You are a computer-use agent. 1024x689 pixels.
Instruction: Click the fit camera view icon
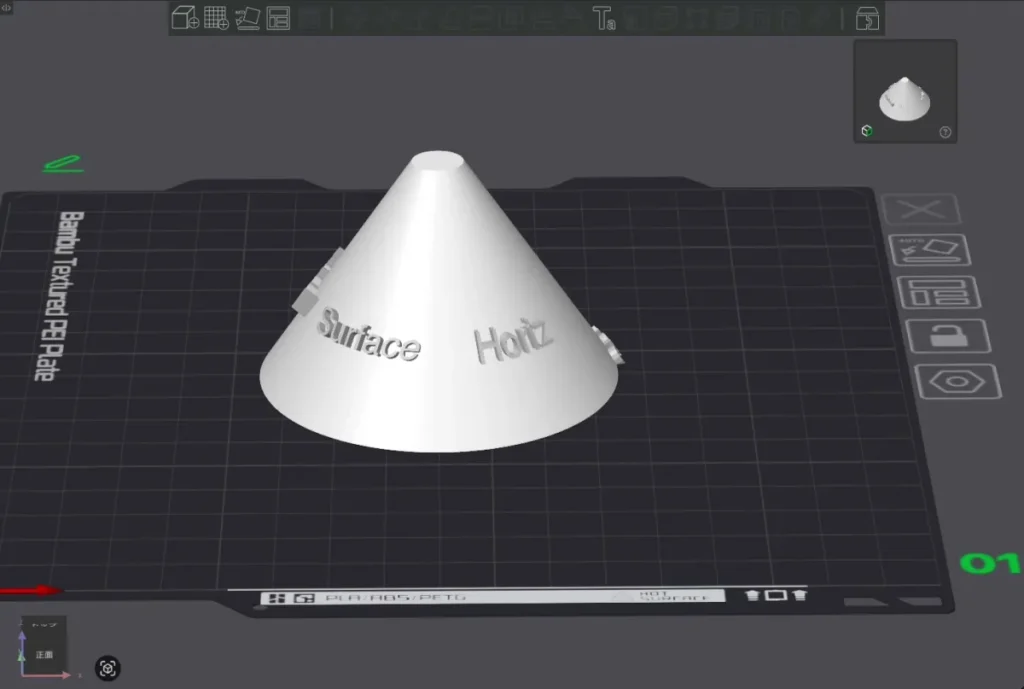point(108,668)
